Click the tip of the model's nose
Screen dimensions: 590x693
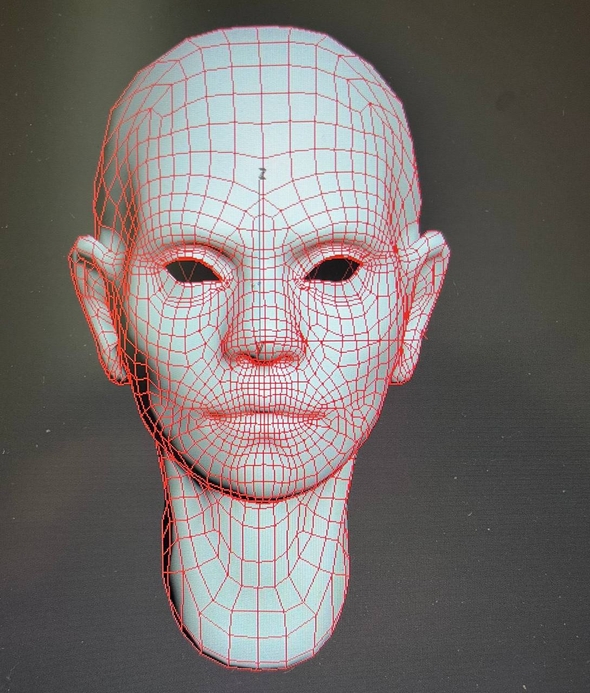coord(264,338)
